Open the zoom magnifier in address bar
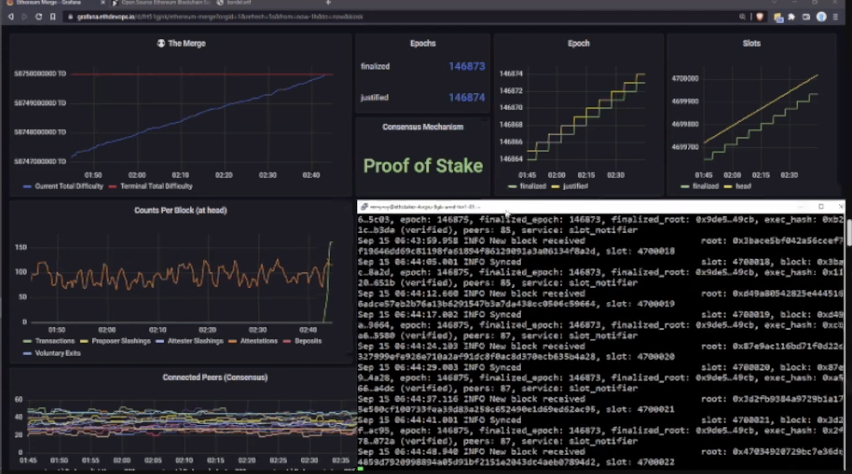The height and width of the screenshot is (474, 852). click(x=742, y=17)
